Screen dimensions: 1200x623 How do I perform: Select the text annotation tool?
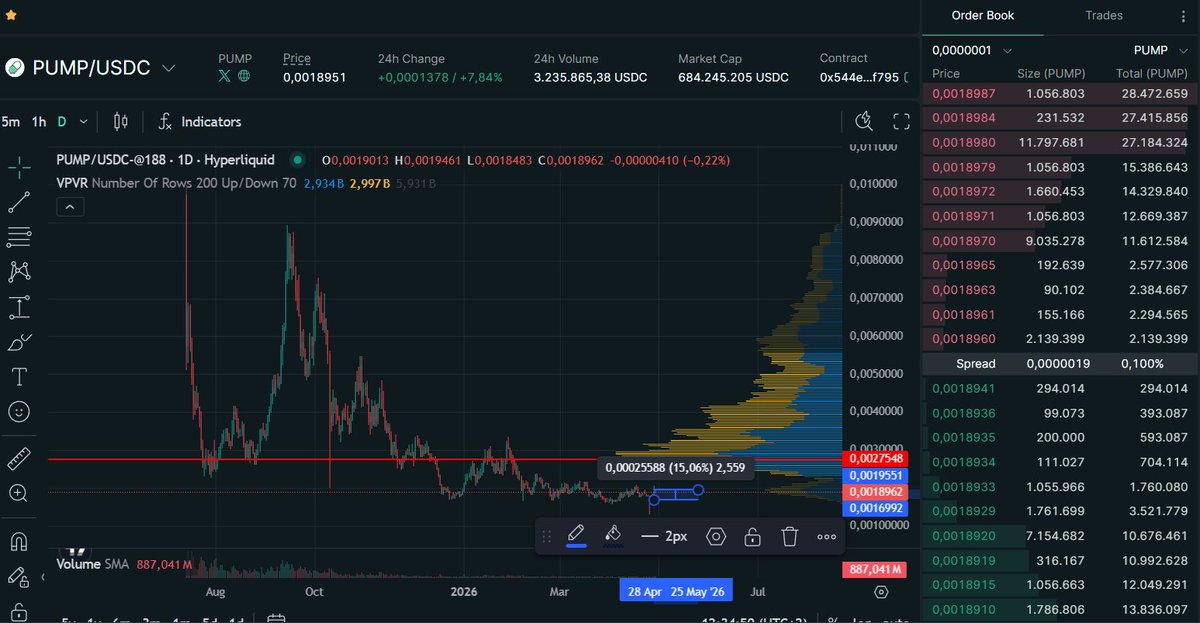tap(19, 377)
